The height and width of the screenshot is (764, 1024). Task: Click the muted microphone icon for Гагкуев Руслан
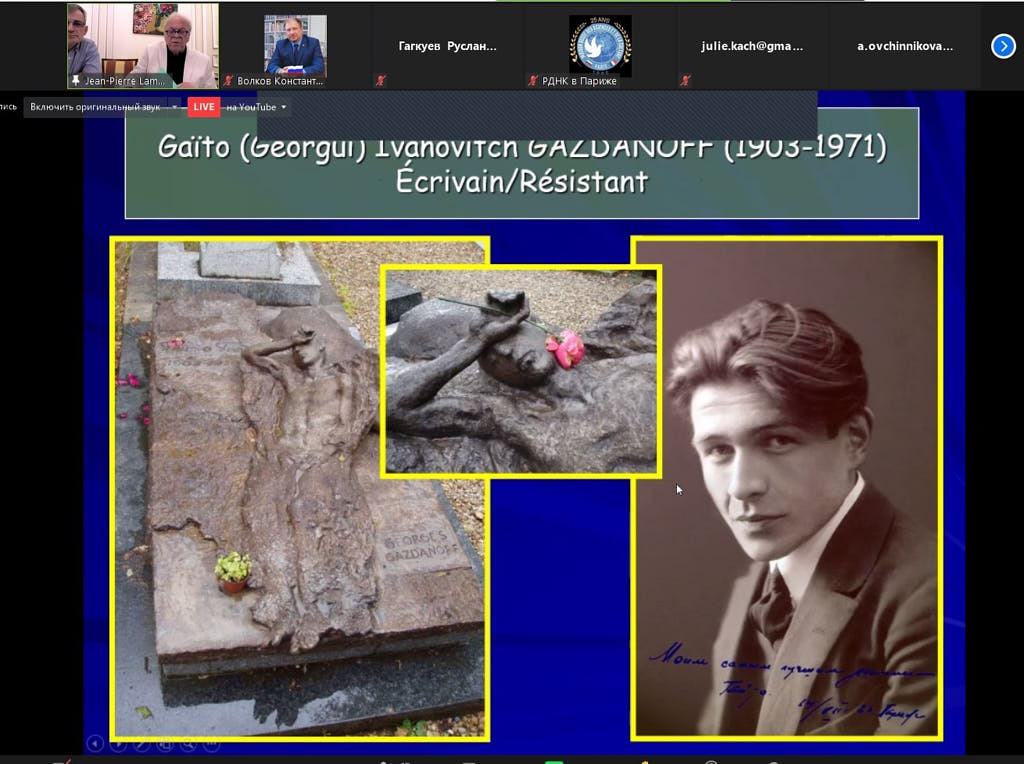[x=381, y=80]
